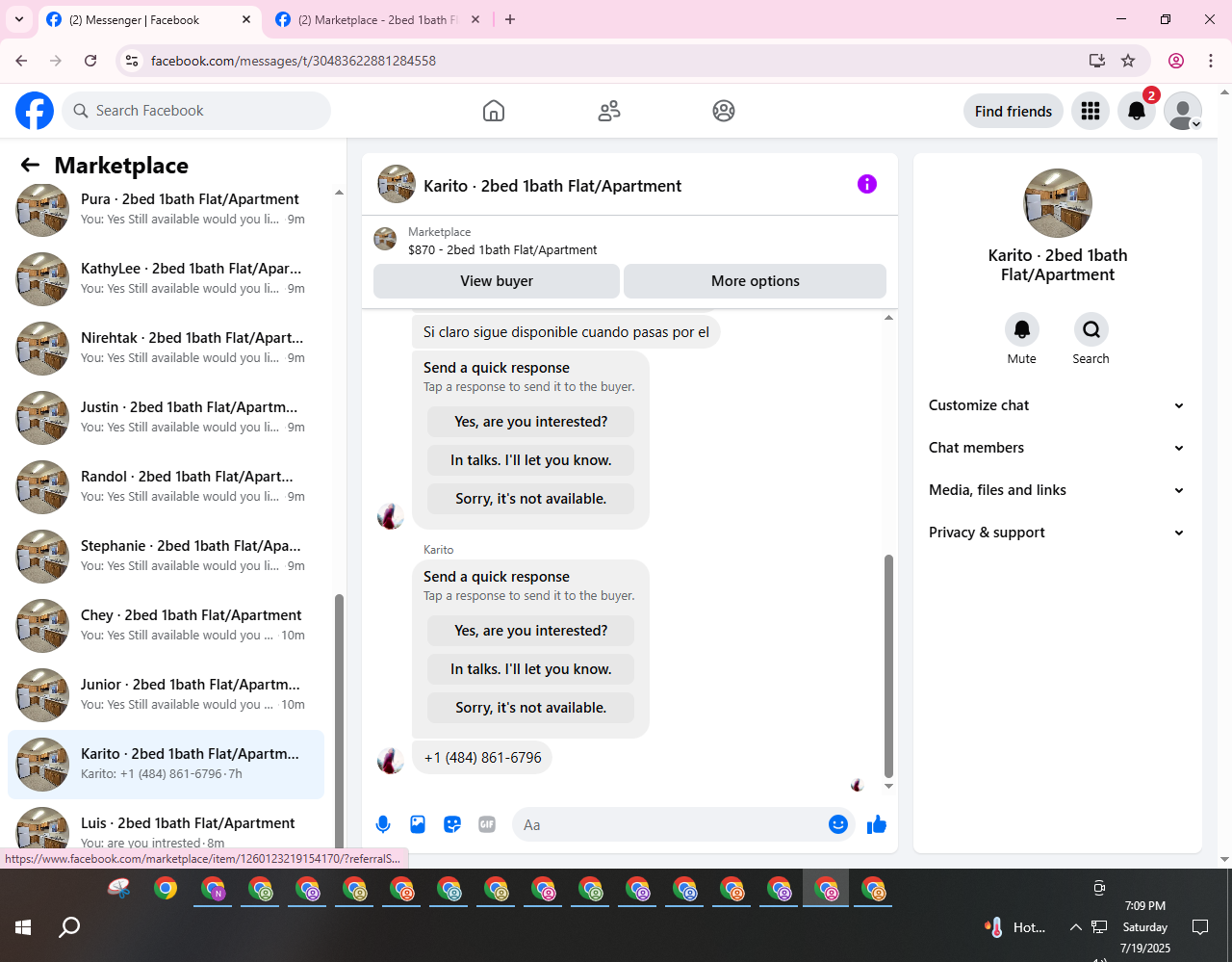Screen dimensions: 1232x962
Task: Open the account profile avatar menu
Action: tap(1183, 111)
